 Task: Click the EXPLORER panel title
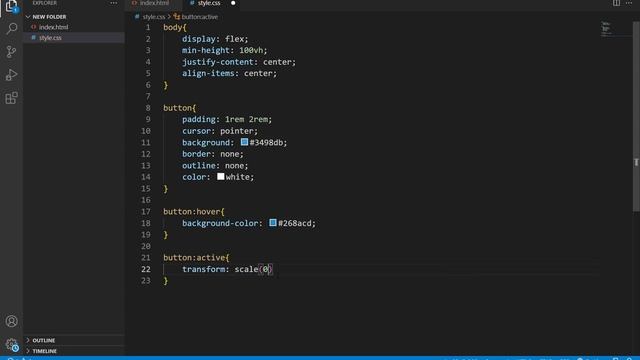(x=45, y=3)
